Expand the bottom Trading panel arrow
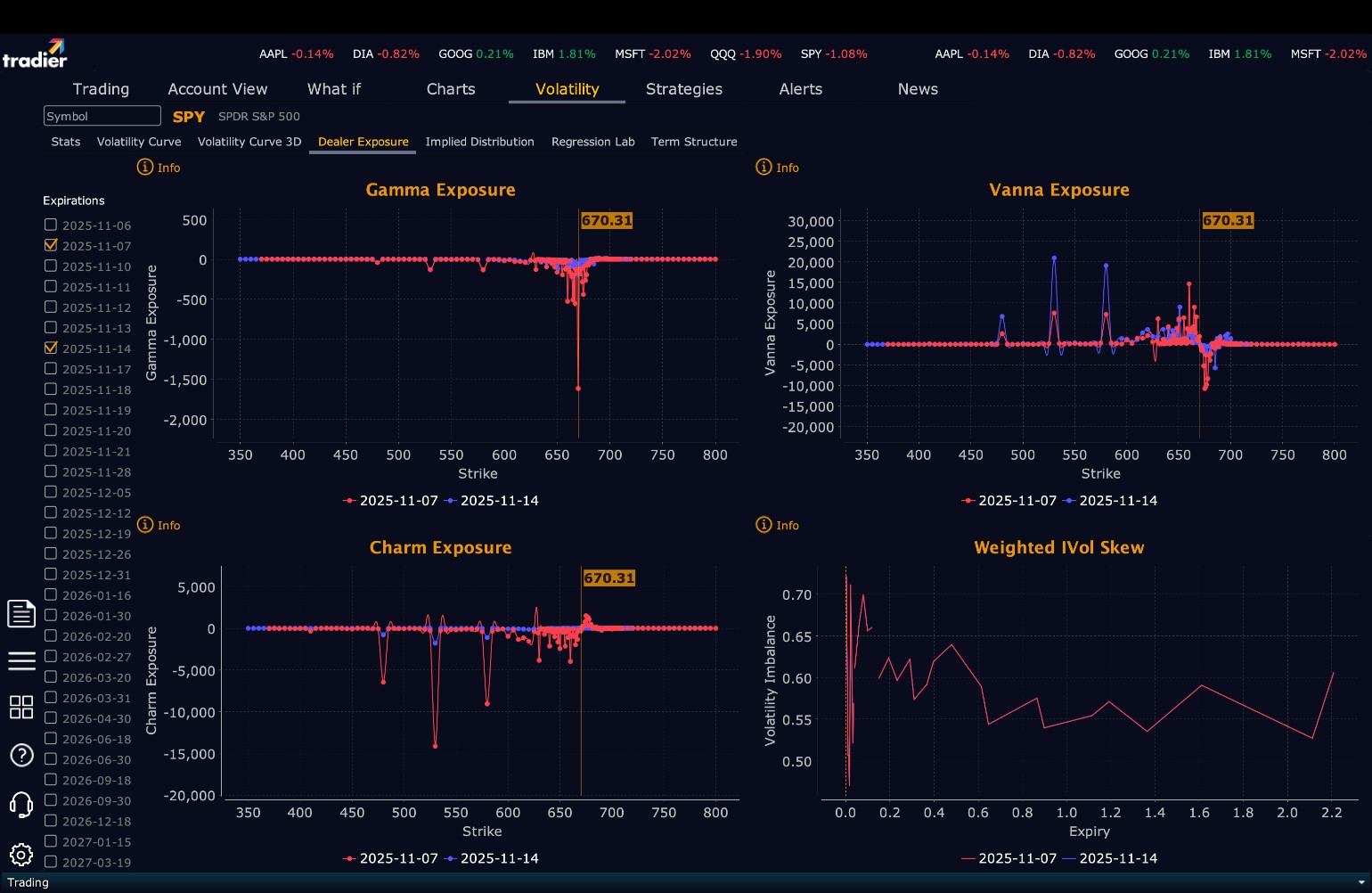 1360,882
